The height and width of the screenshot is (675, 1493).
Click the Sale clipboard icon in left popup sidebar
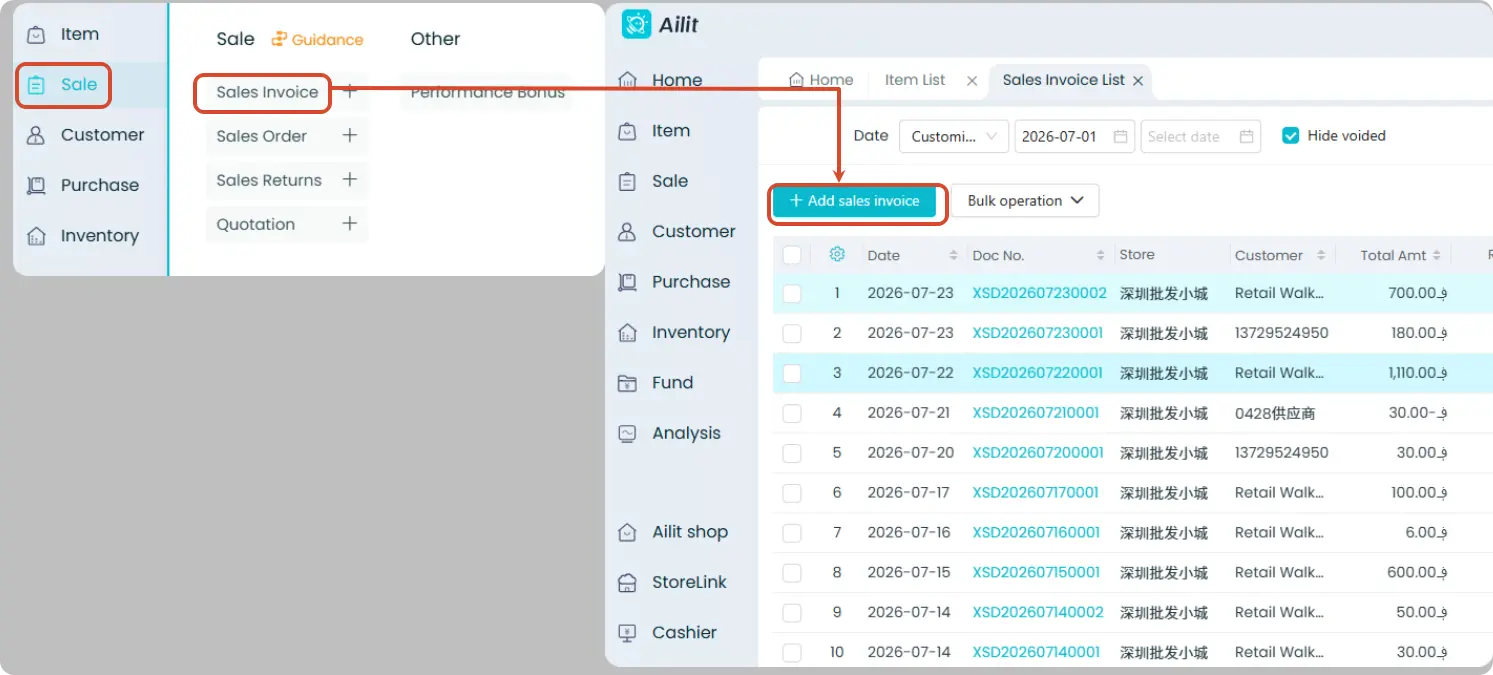click(36, 85)
